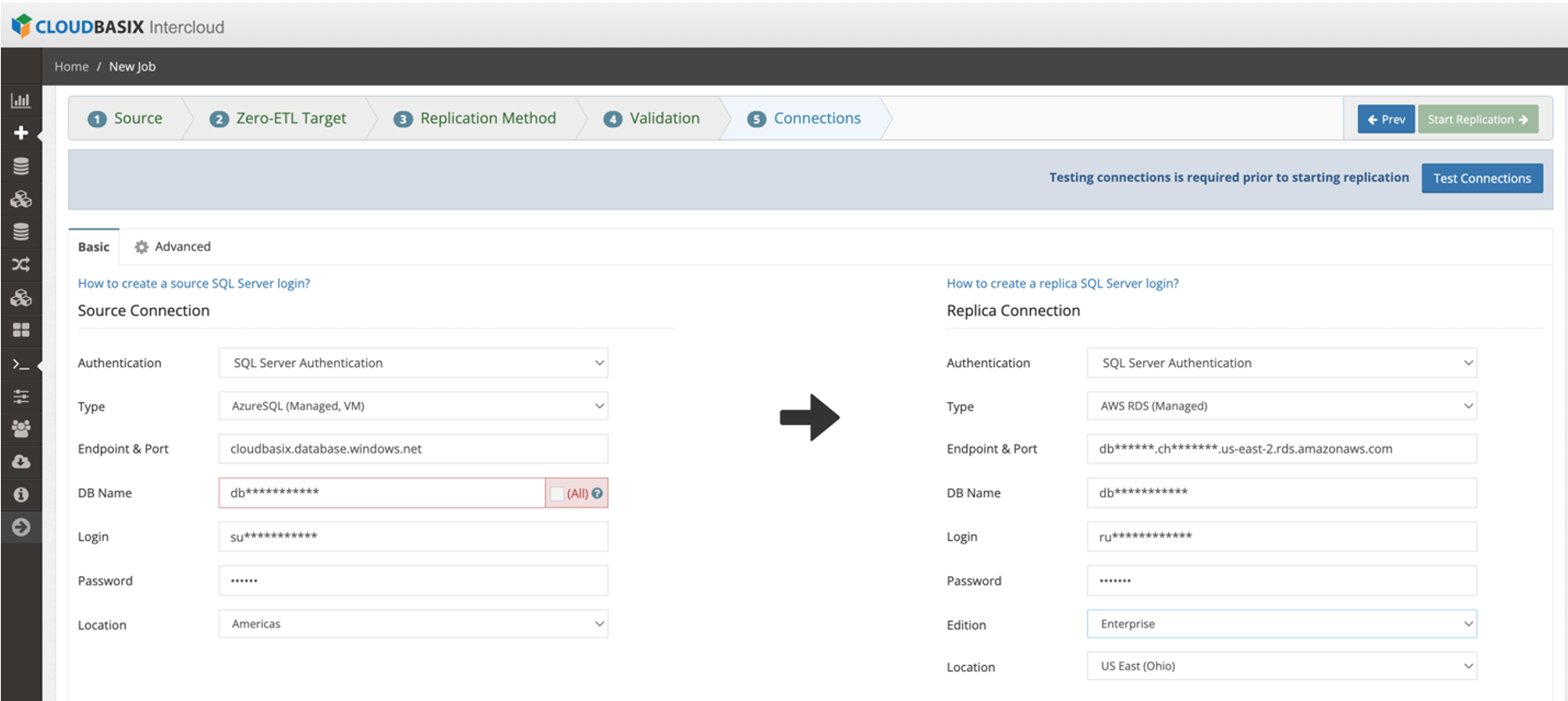Open the lower database icon above shuffle icon
This screenshot has height=701, width=1568.
(21, 232)
